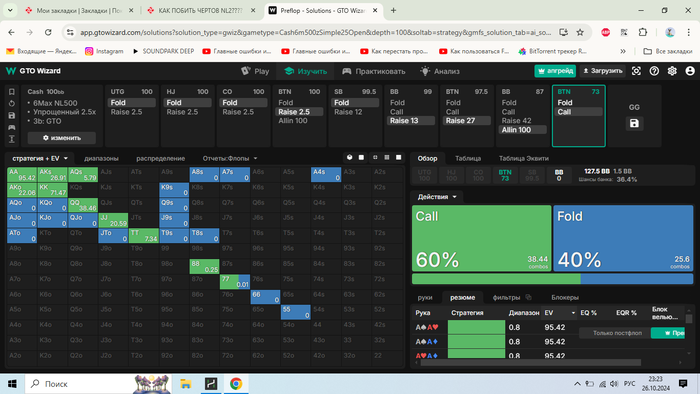Select the QQ cell in the hand matrix
Viewport: 700px width, 394px height.
pyautogui.click(x=83, y=205)
